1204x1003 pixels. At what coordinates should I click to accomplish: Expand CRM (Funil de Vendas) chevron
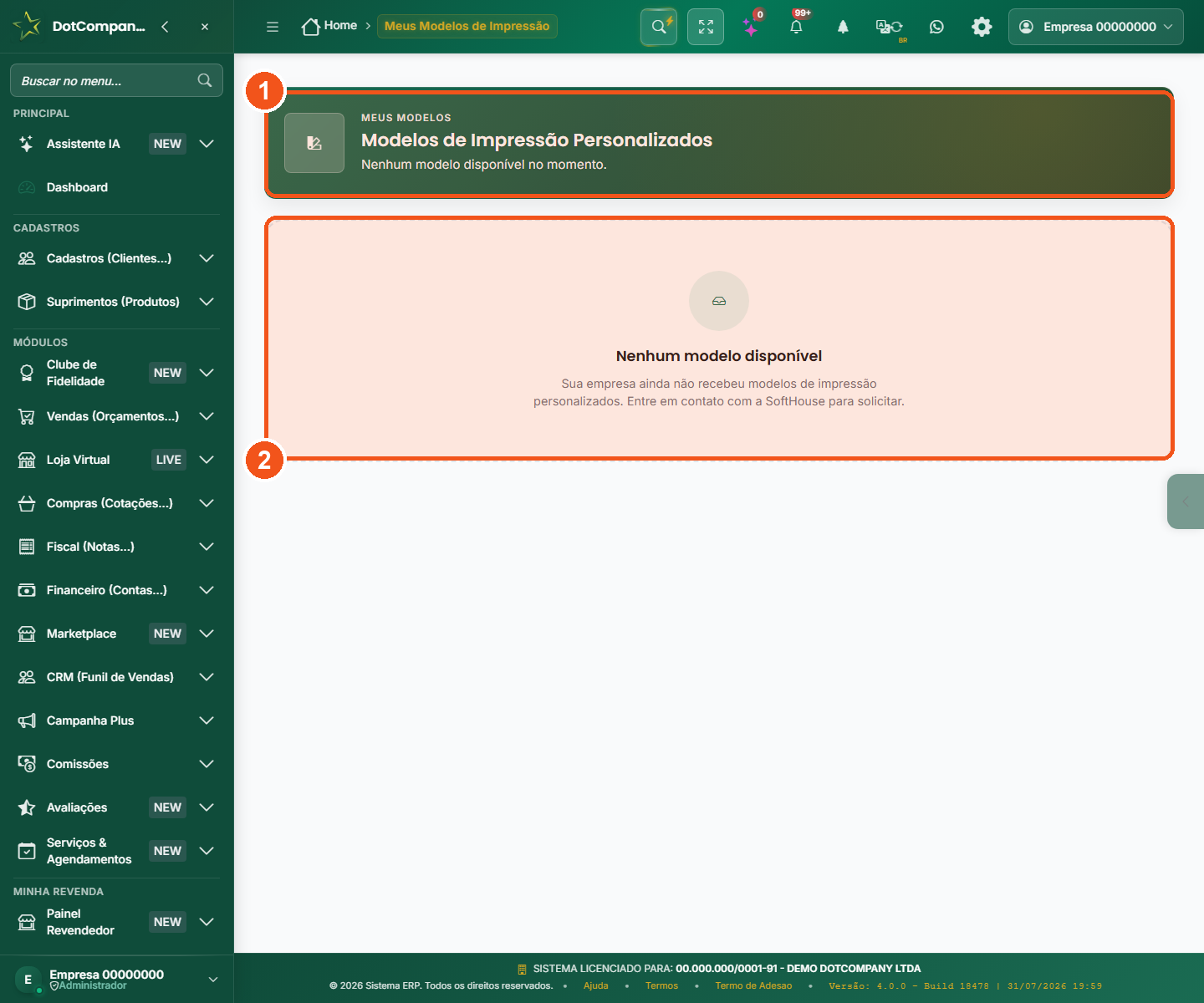pos(207,677)
